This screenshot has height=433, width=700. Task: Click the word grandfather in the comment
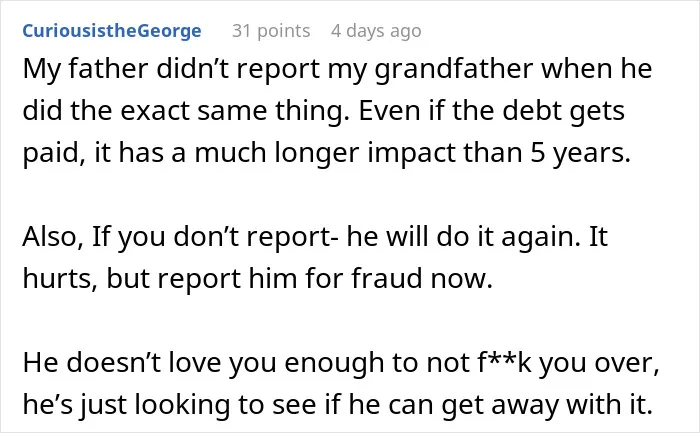454,70
